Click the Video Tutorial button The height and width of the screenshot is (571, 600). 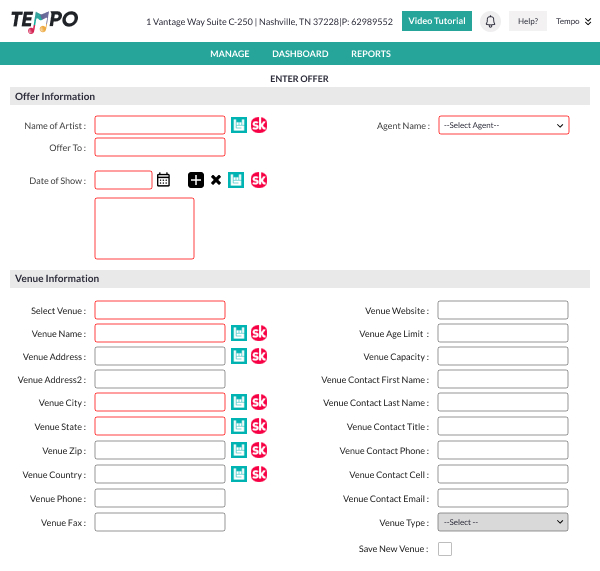click(x=437, y=21)
